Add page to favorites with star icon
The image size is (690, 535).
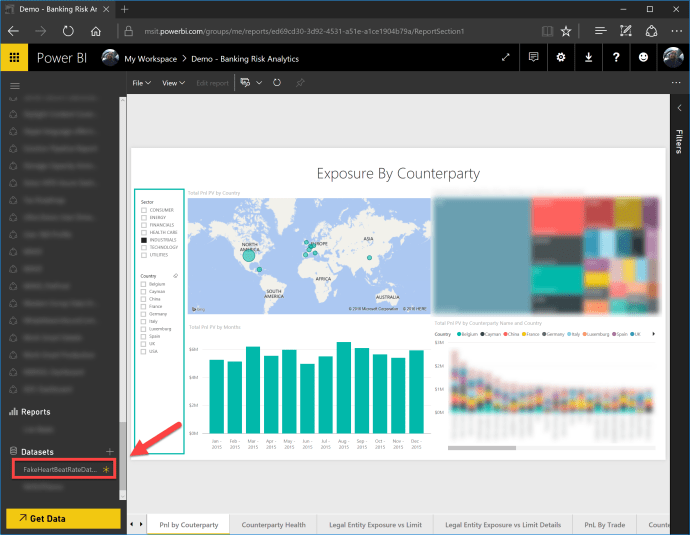click(x=566, y=31)
